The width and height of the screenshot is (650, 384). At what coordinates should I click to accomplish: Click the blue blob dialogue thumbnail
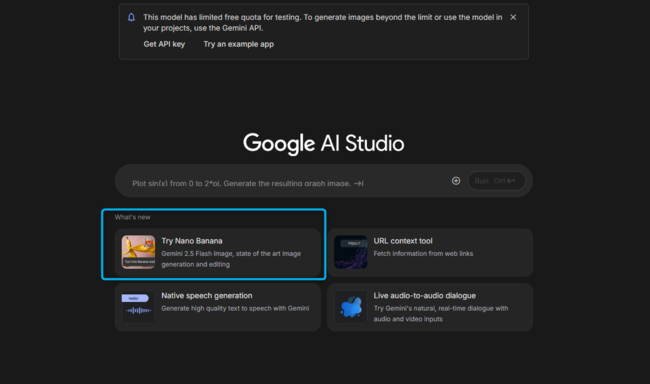pos(351,307)
